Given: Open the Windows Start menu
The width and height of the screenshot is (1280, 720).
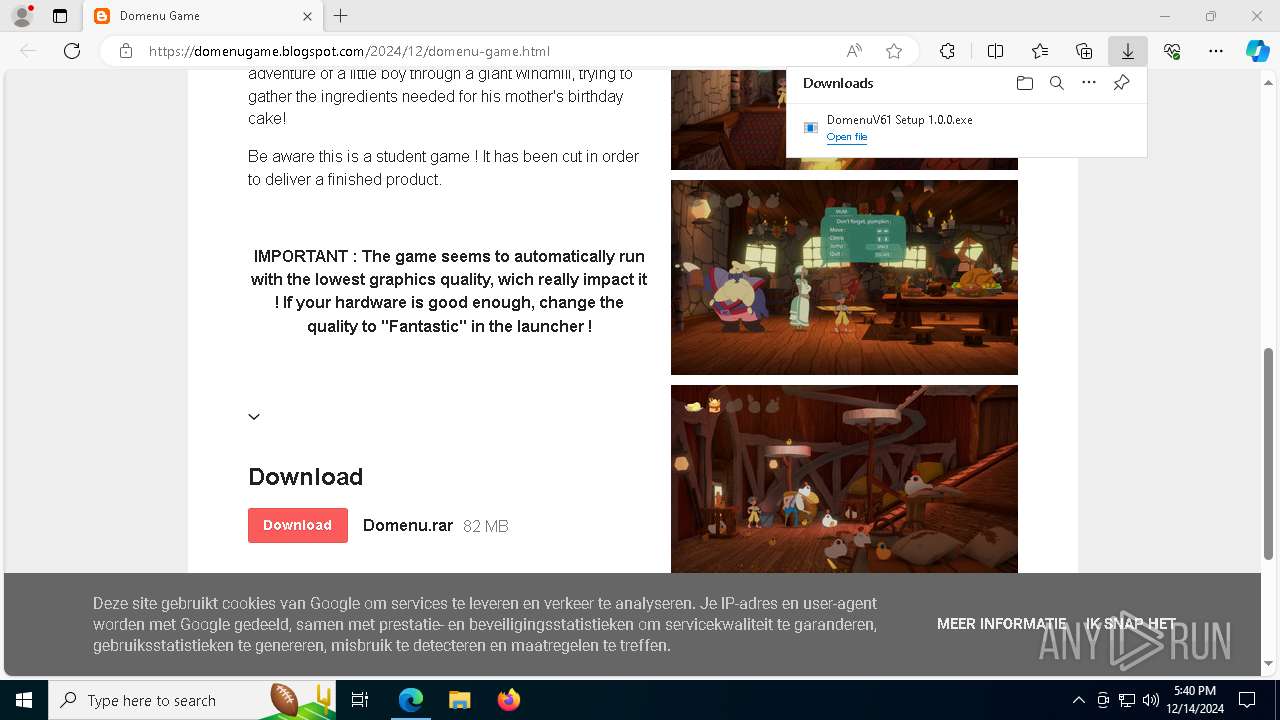Looking at the screenshot, I should click(24, 700).
